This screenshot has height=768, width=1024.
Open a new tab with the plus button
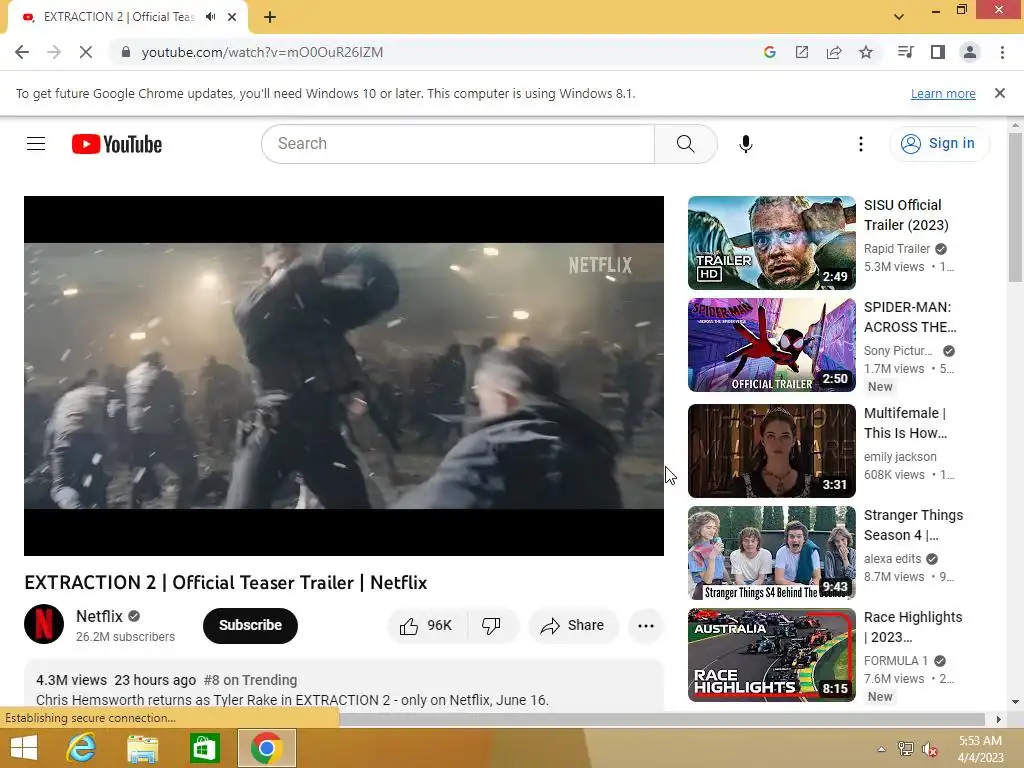(270, 17)
